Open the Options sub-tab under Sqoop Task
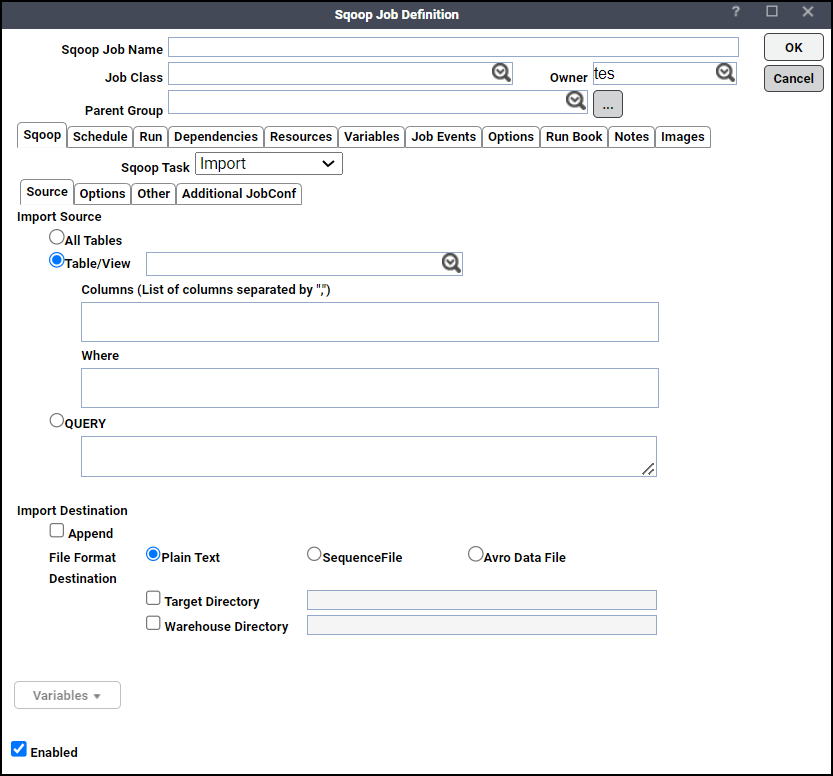Viewport: 833px width, 776px height. coord(102,193)
